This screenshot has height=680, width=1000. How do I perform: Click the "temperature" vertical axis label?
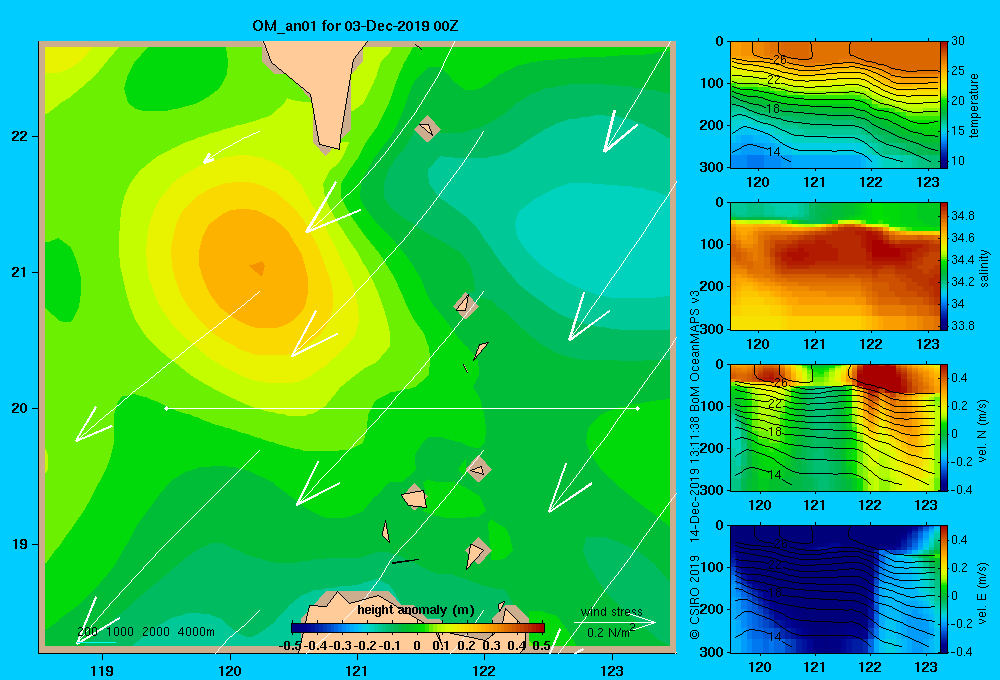coord(974,106)
